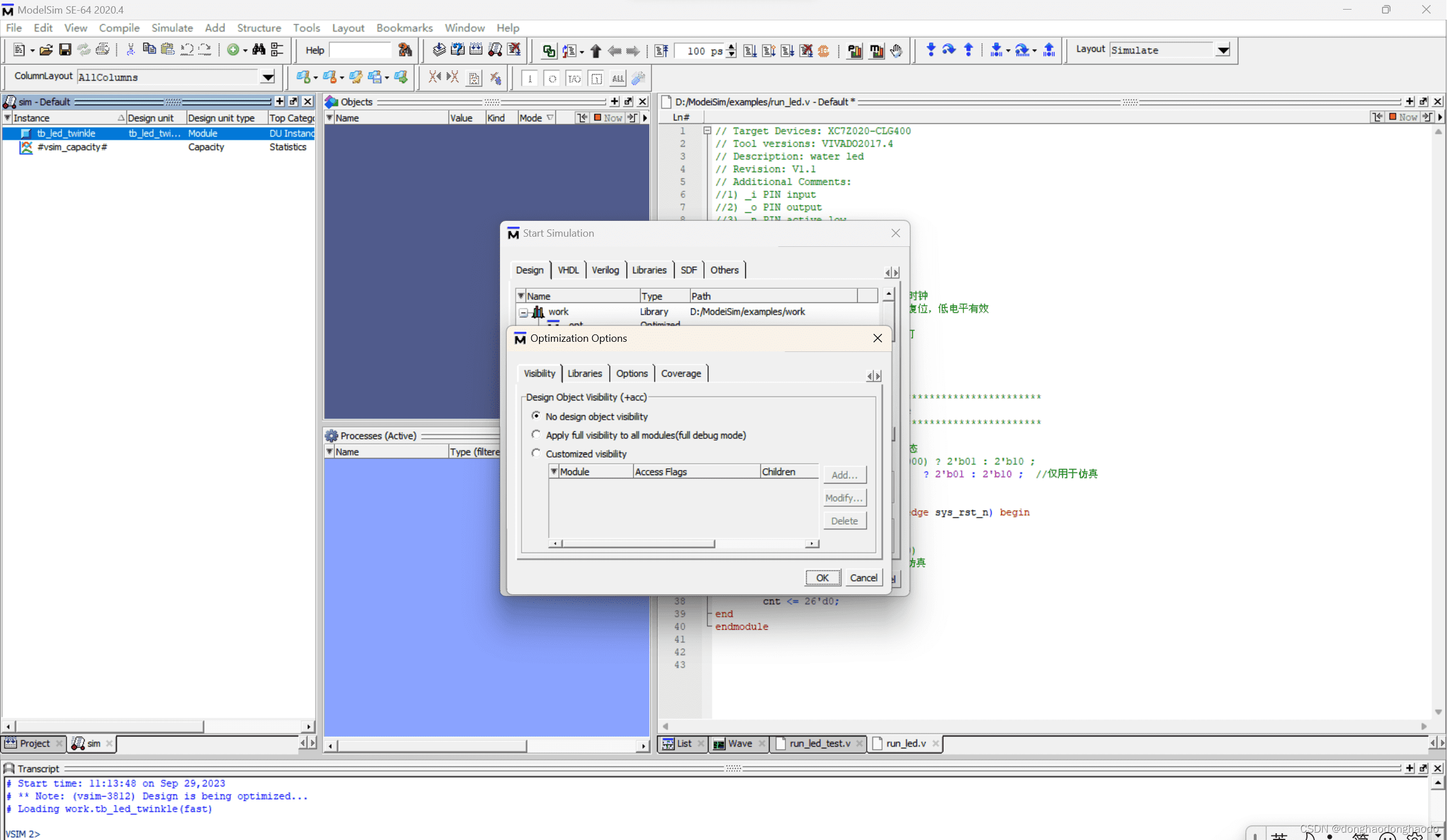This screenshot has height=840, width=1447.
Task: Enable No design object visibility
Action: (x=536, y=416)
